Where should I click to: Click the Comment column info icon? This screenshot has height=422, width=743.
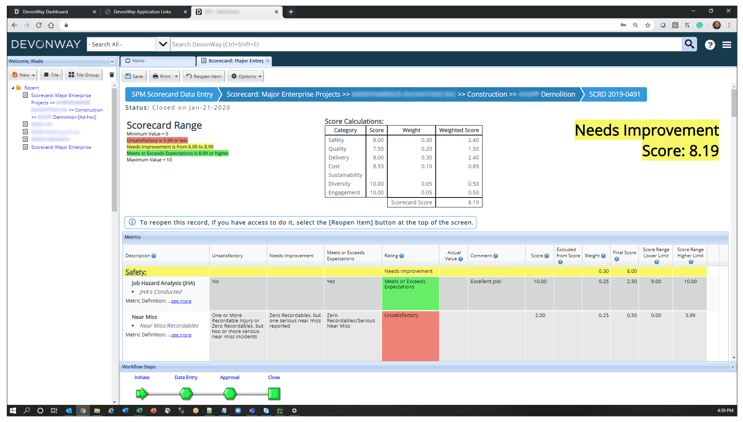pyautogui.click(x=496, y=256)
